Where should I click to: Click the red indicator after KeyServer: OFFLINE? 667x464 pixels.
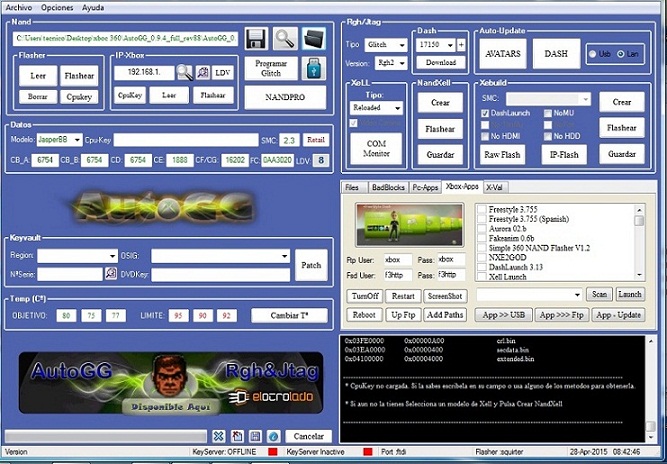point(273,452)
